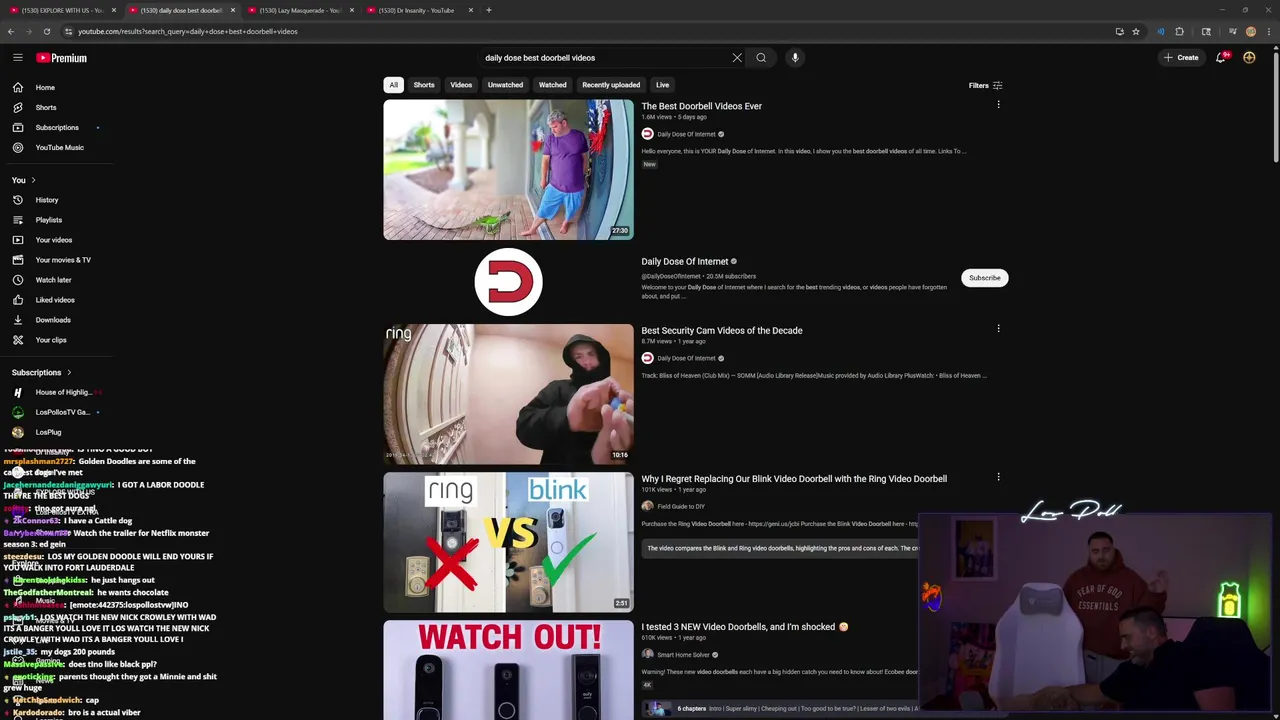
Task: Select the Videos filter chip
Action: point(461,85)
